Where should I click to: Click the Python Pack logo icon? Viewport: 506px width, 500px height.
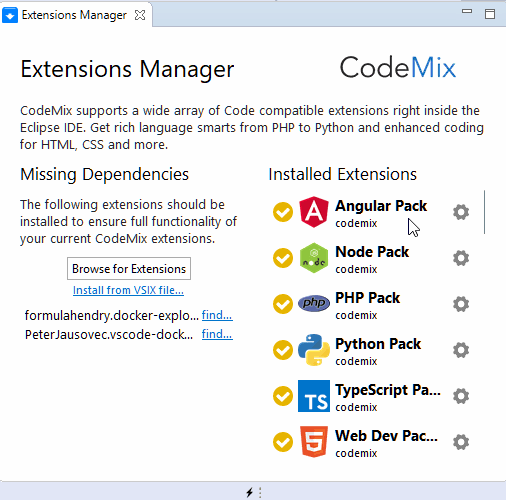[x=314, y=350]
